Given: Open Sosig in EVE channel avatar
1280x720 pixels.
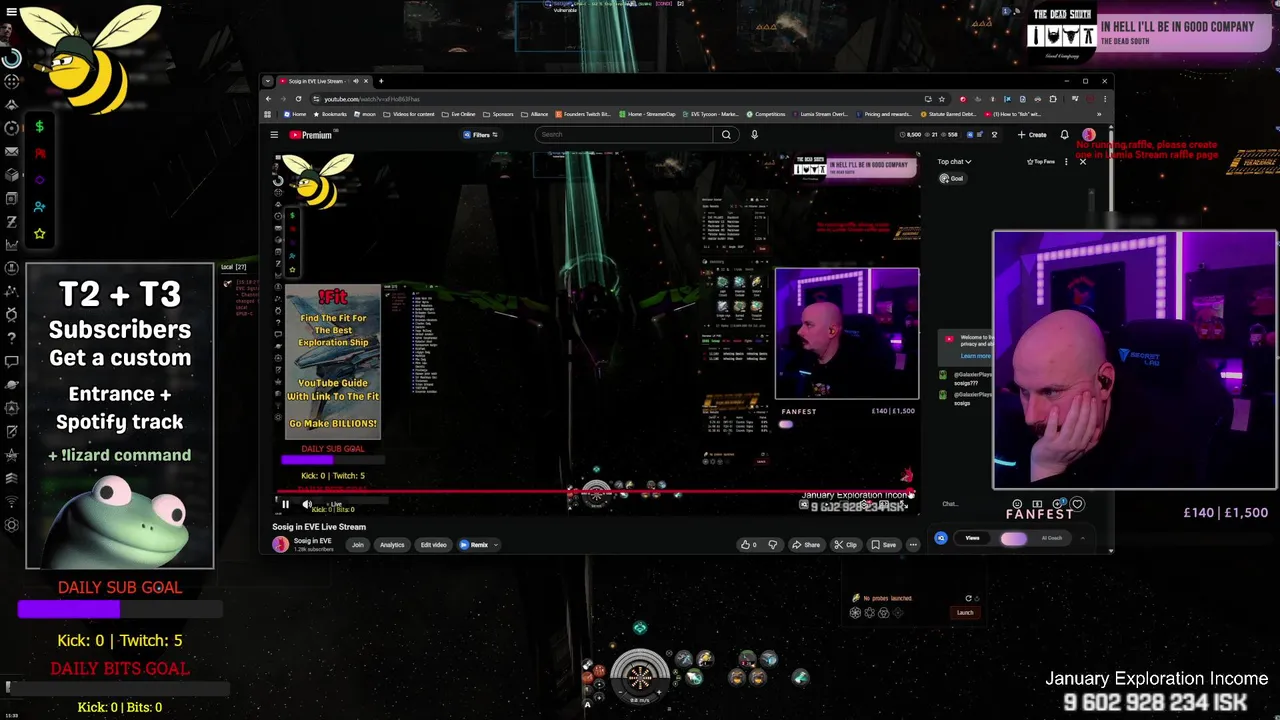Looking at the screenshot, I should 281,545.
